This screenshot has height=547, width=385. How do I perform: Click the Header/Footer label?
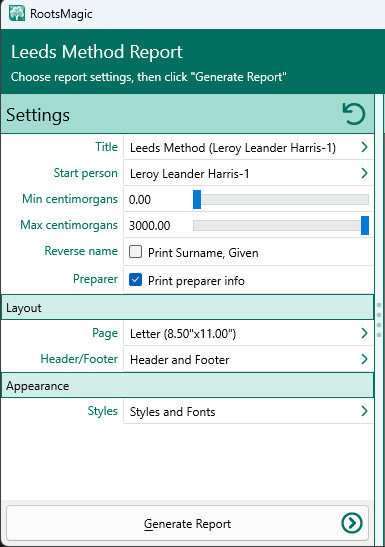click(79, 359)
